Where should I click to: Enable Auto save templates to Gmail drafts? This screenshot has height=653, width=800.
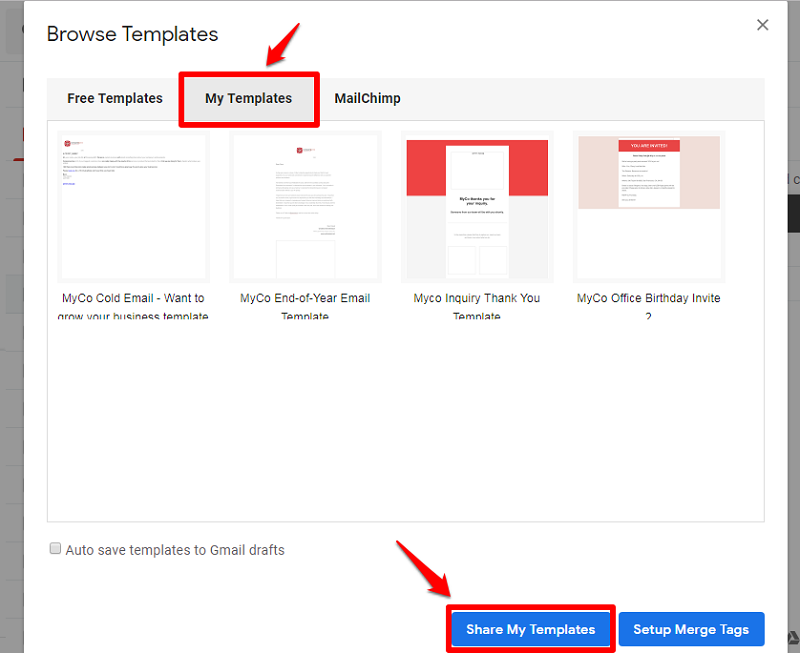coord(55,549)
